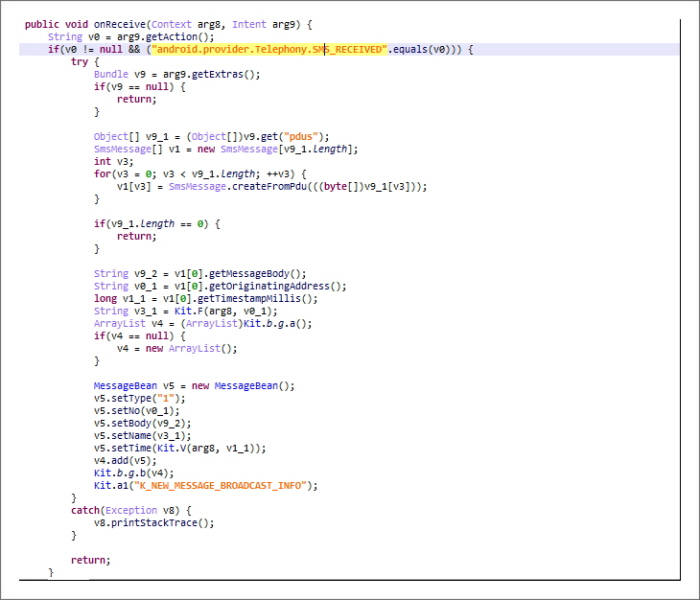
Task: Click the v5.setName(v3_1) line
Action: click(x=142, y=436)
